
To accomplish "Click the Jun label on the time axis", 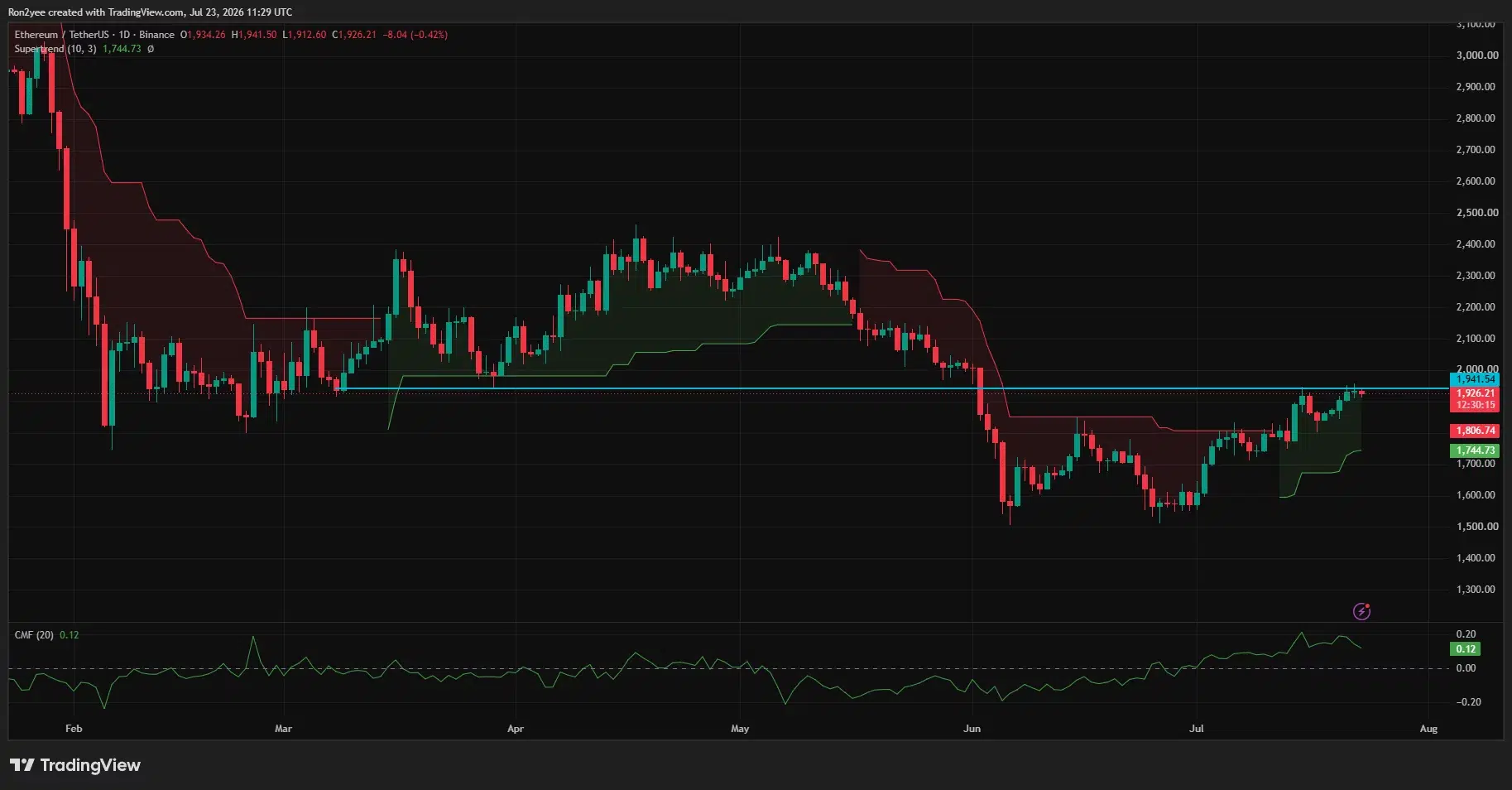I will [x=972, y=729].
